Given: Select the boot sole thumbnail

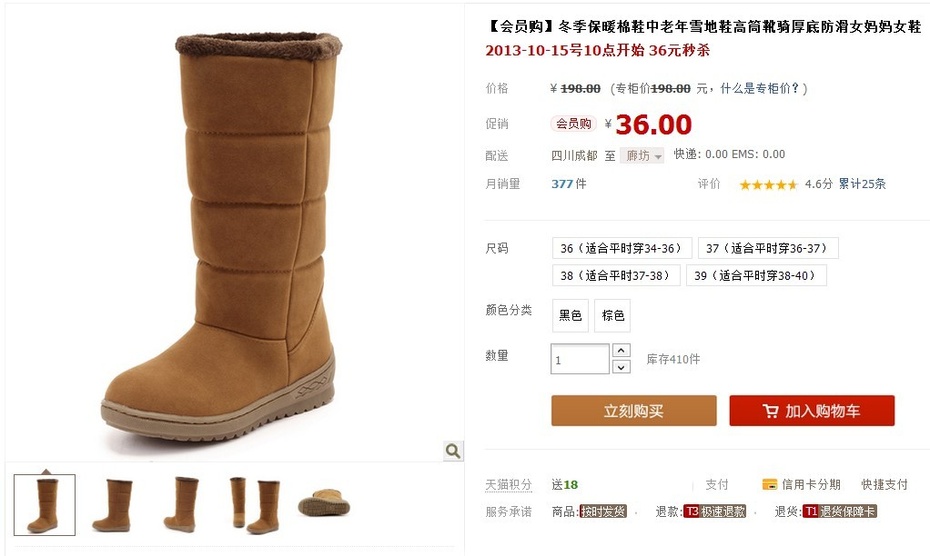Looking at the screenshot, I should 324,503.
